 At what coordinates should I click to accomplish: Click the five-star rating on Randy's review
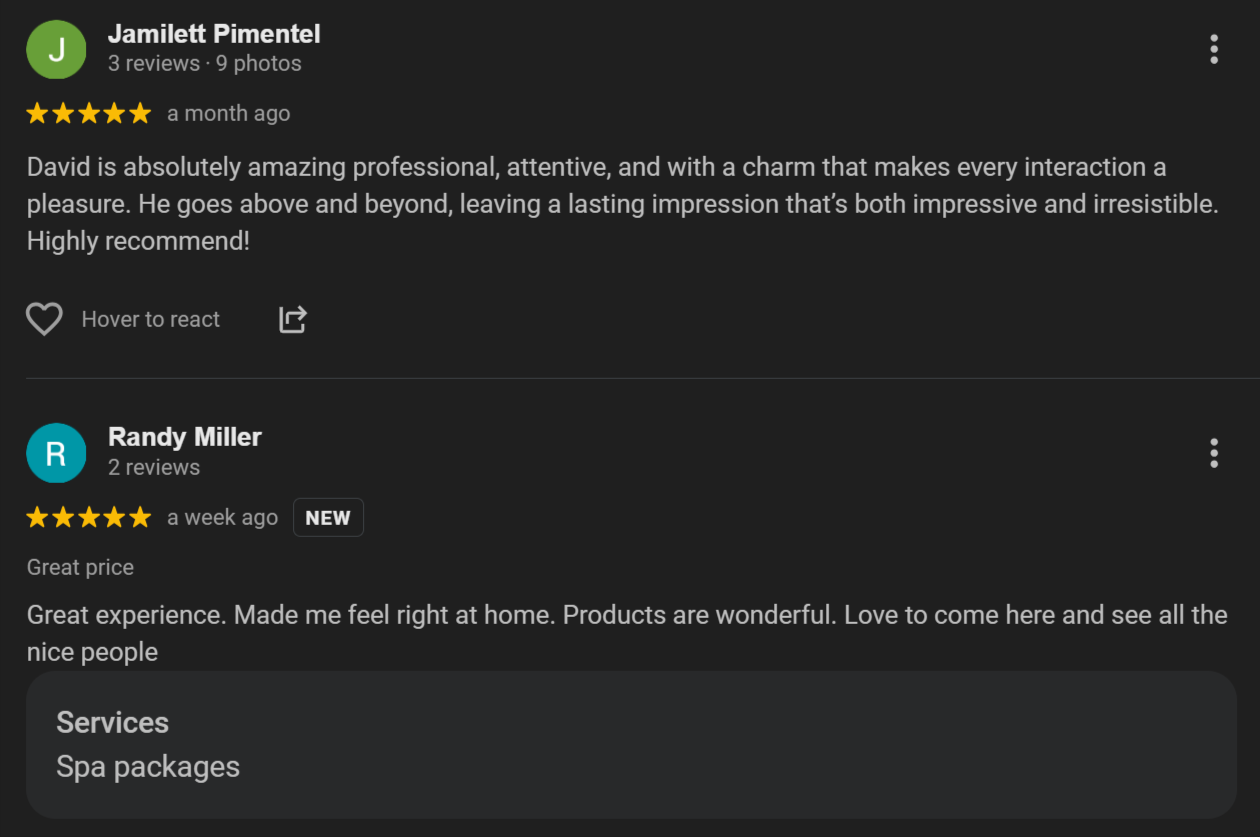[89, 517]
